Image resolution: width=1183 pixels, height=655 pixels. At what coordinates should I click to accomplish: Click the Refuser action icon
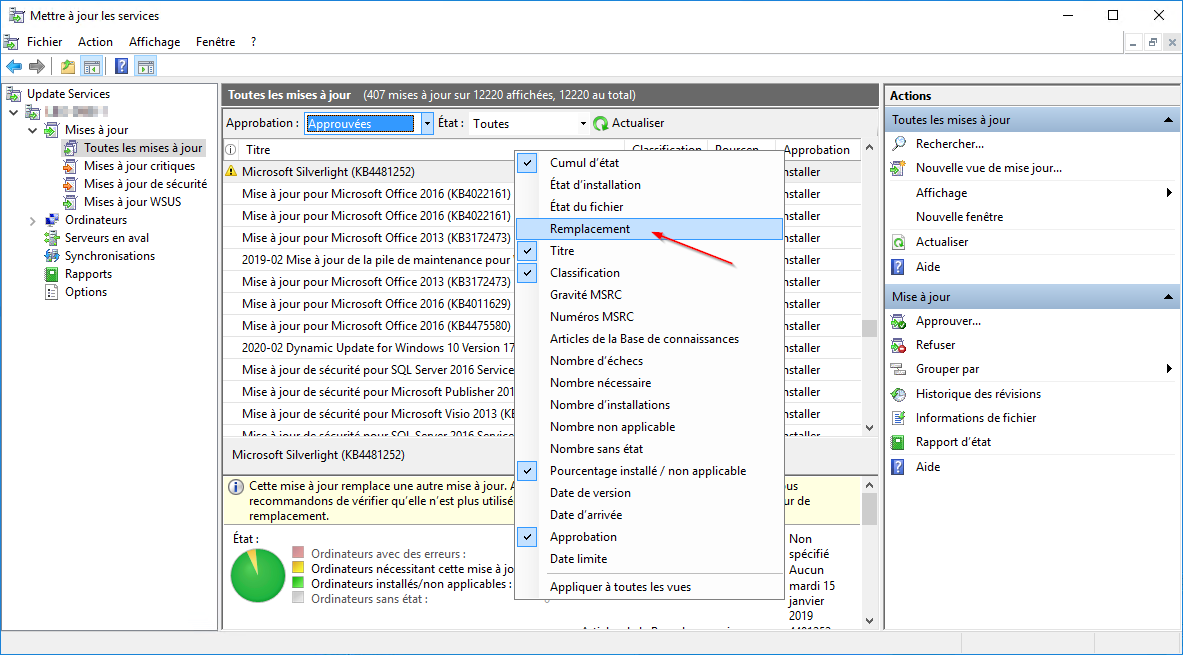pyautogui.click(x=899, y=345)
